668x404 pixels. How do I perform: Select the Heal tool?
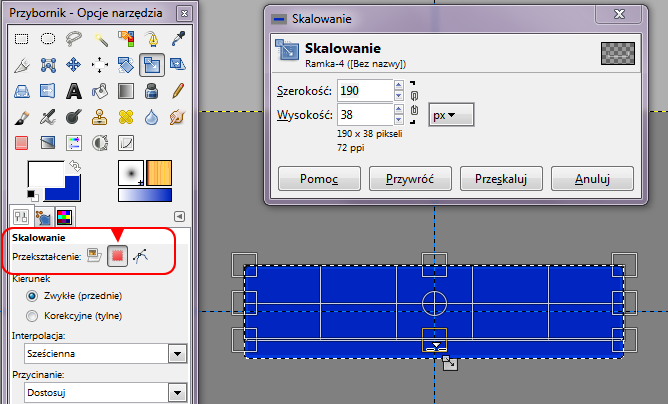point(126,117)
